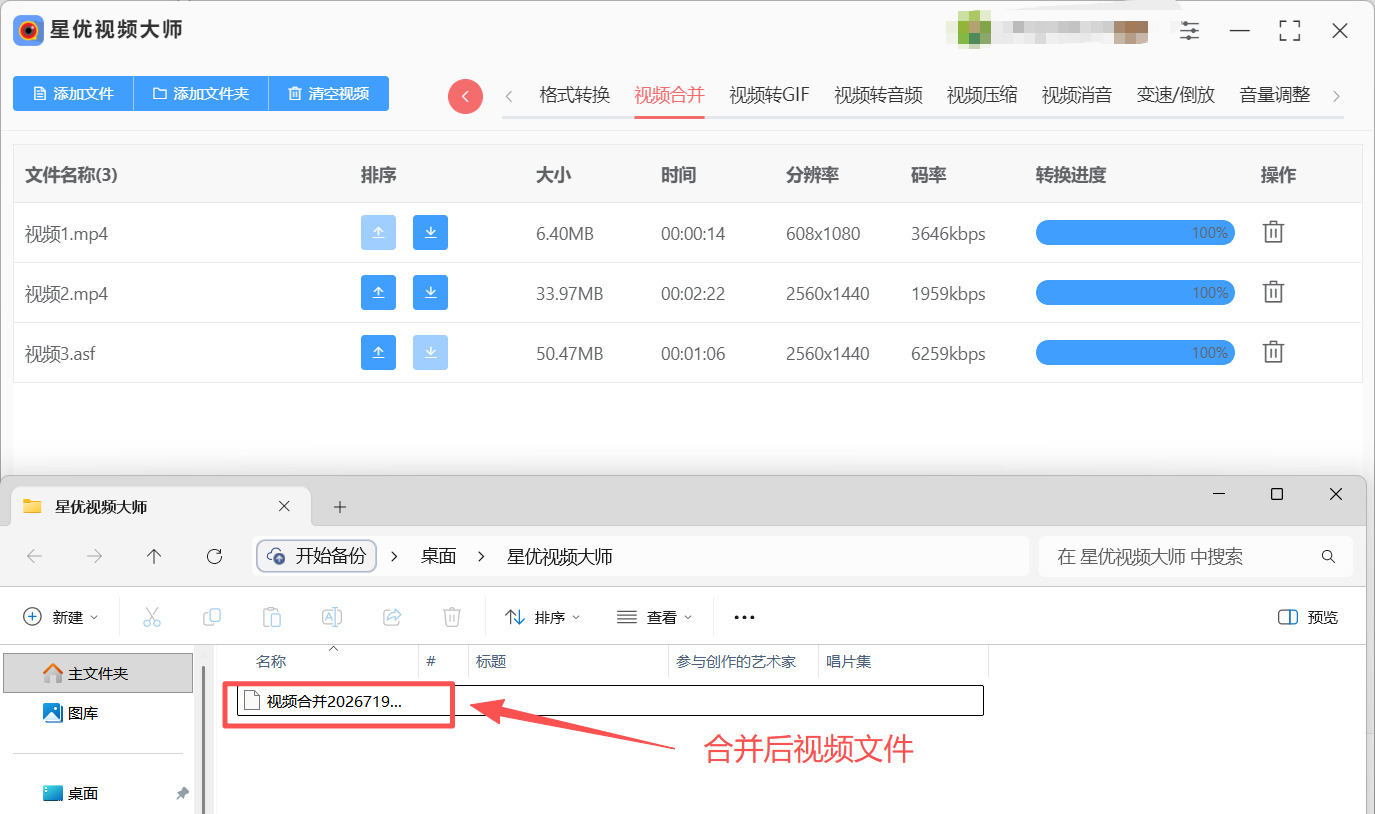Toggle the 预览 preview pane
Image resolution: width=1375 pixels, height=814 pixels.
(x=1308, y=617)
